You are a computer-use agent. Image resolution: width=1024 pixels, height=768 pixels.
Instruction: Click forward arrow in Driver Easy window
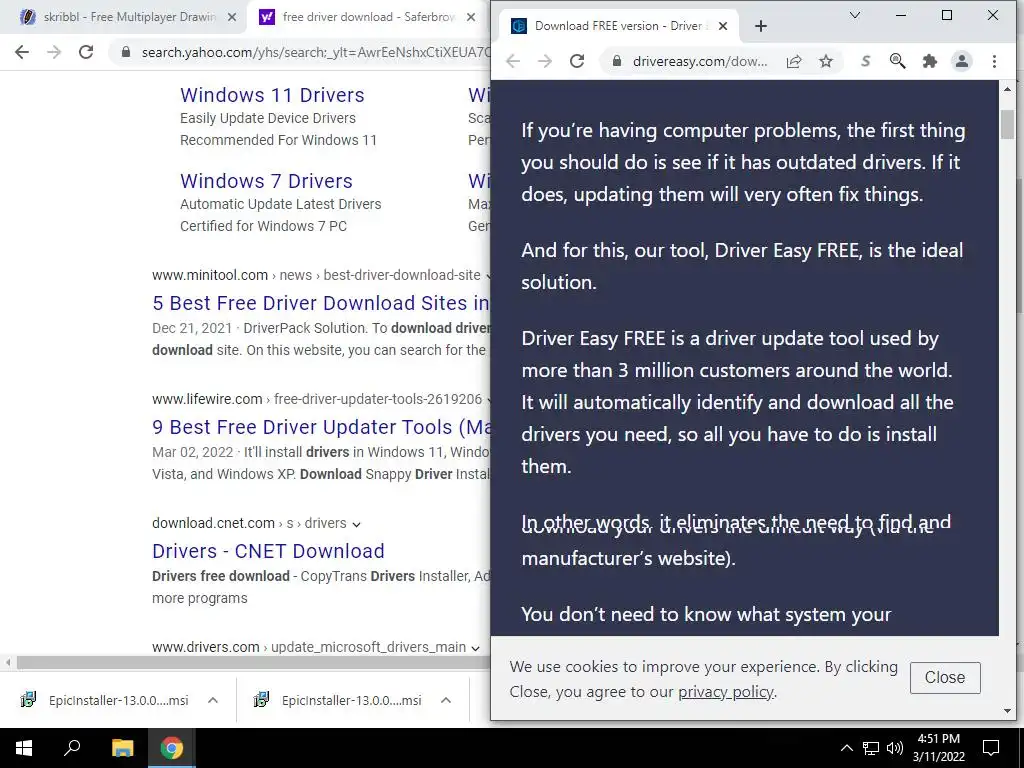[x=545, y=61]
